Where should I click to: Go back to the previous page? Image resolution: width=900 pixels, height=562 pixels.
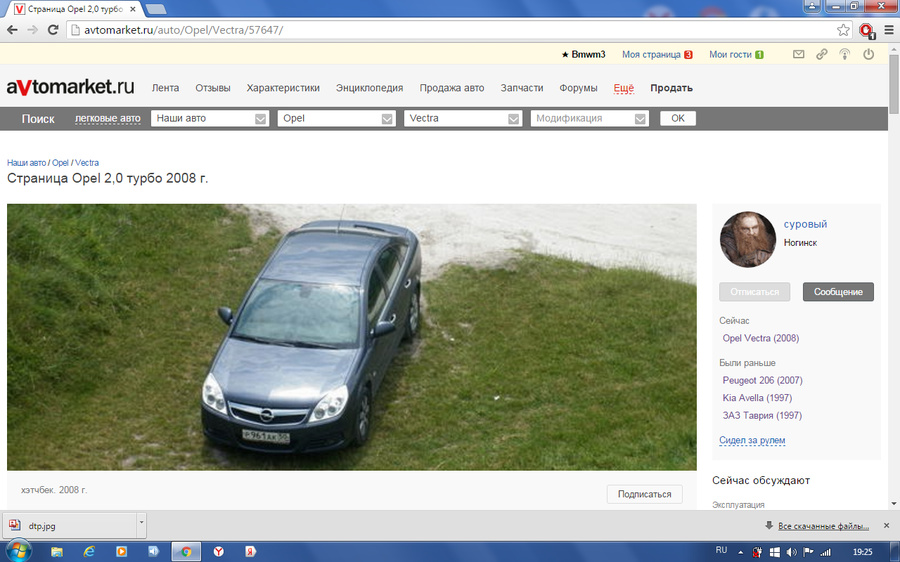tap(12, 30)
